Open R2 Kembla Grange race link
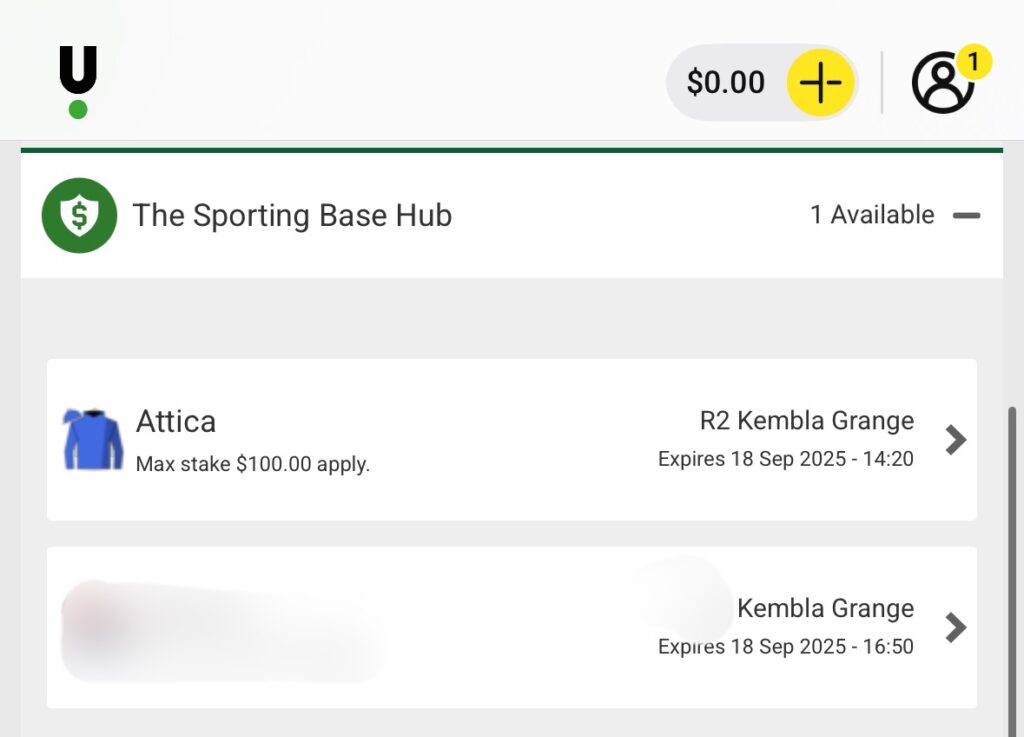 806,421
